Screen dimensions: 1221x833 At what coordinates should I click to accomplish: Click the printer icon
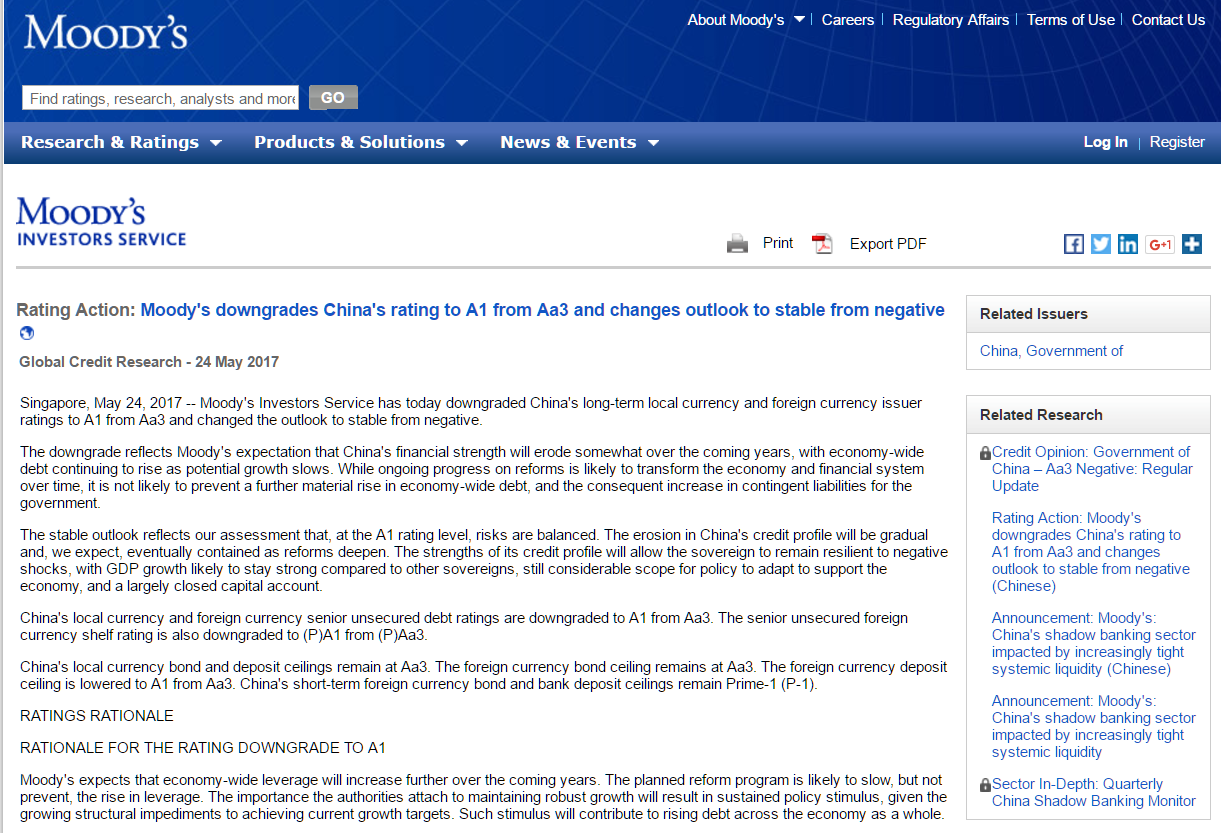pos(737,243)
